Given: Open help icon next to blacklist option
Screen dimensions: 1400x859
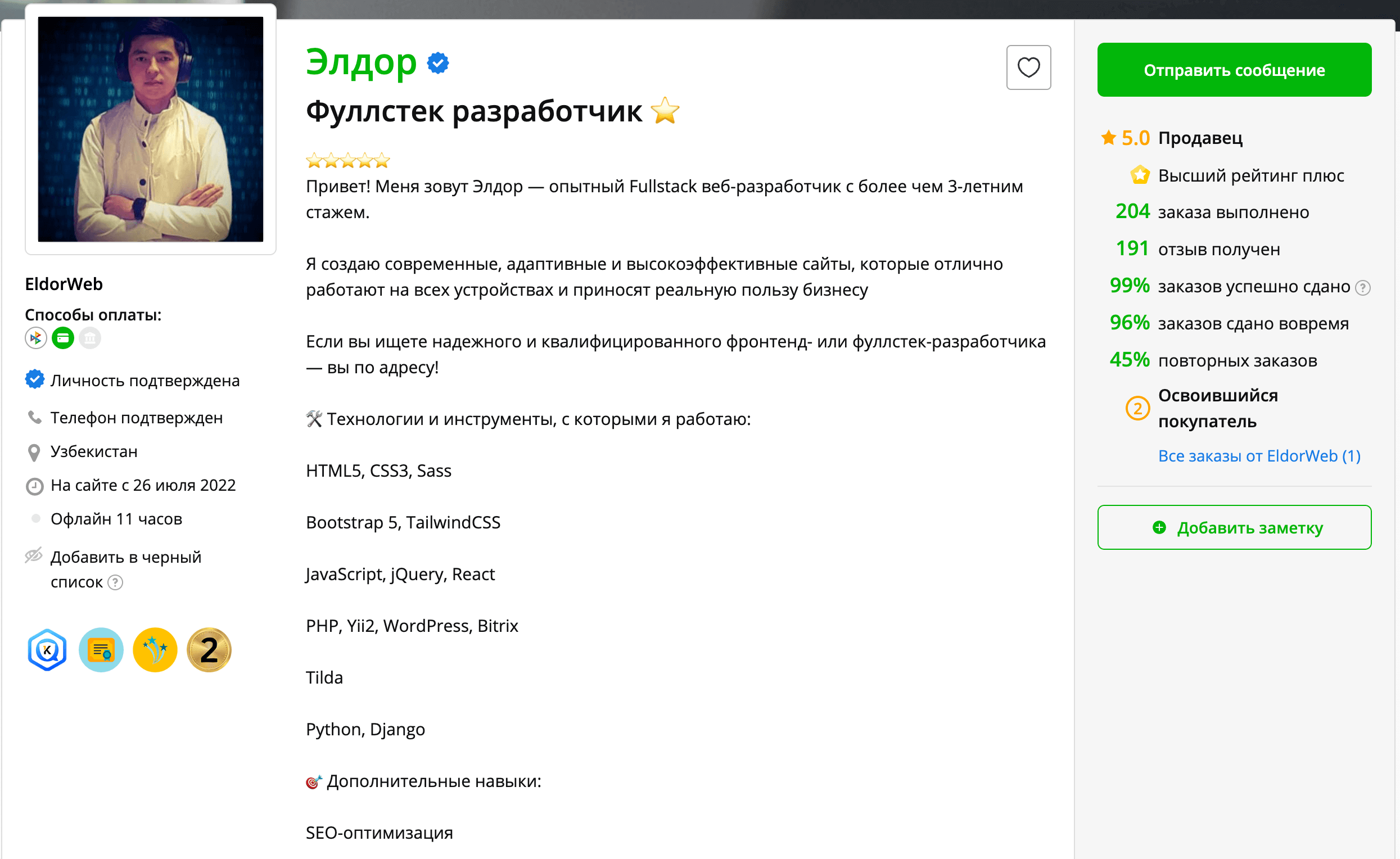Looking at the screenshot, I should (115, 582).
